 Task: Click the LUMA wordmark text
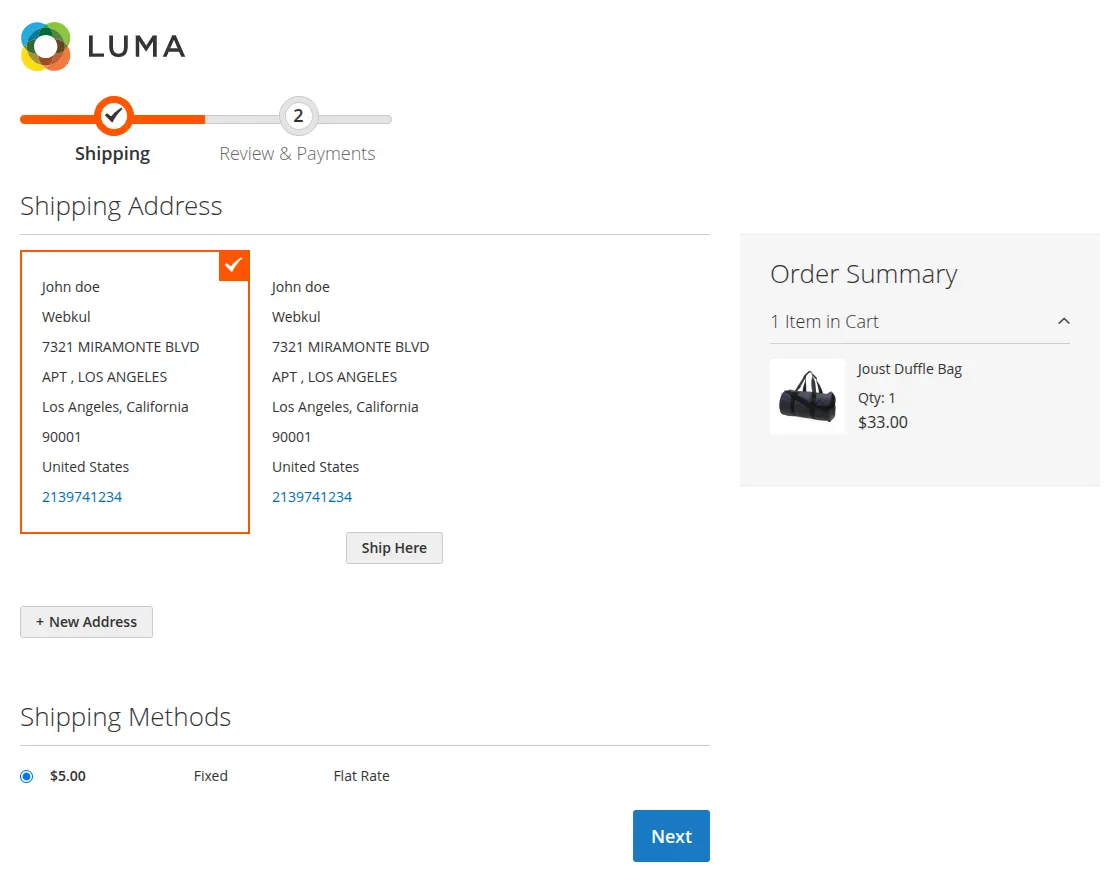coord(136,47)
